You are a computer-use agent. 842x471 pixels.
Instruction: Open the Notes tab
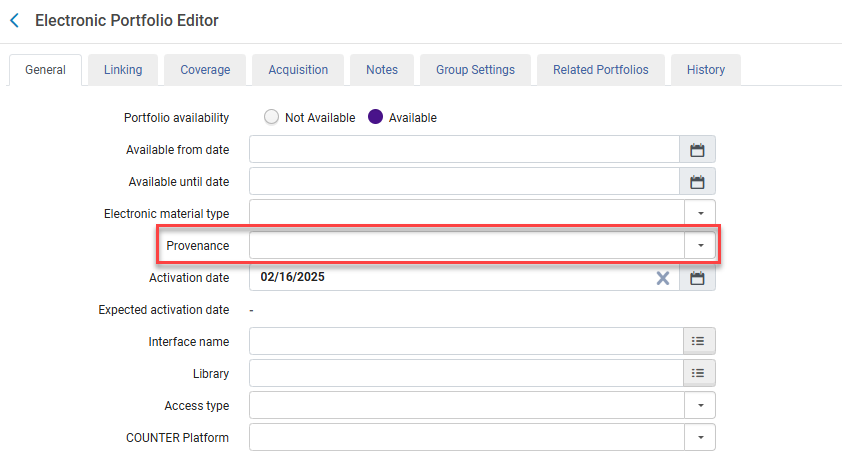coord(382,70)
